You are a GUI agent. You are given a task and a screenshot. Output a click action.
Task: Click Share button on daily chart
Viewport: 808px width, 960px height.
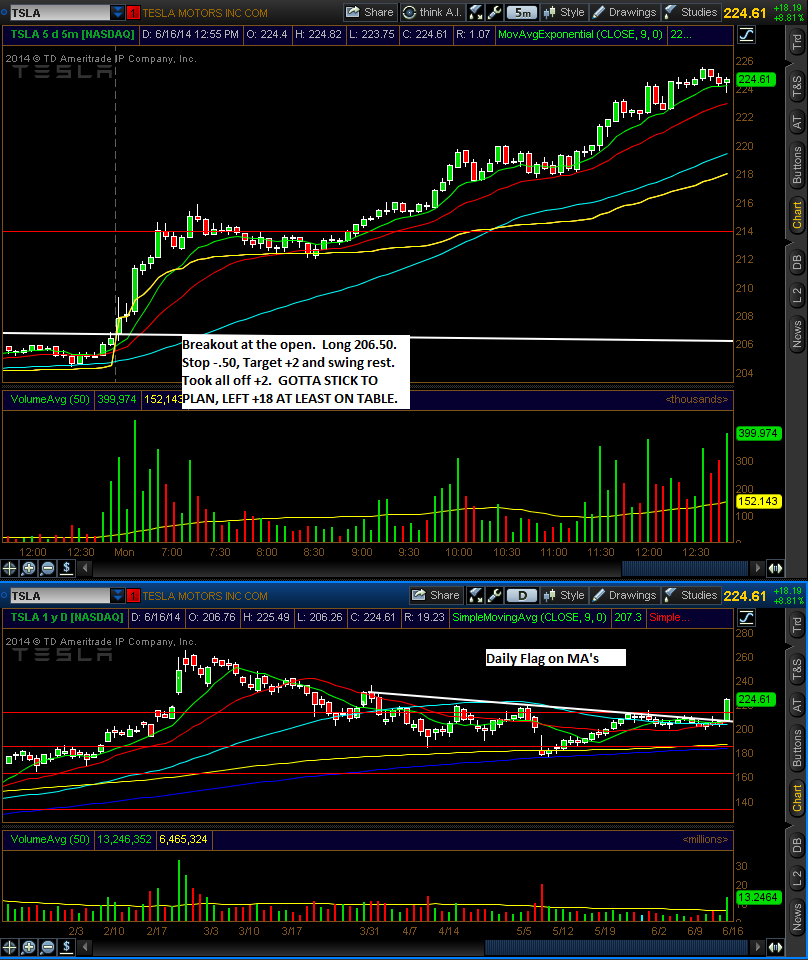(x=436, y=595)
